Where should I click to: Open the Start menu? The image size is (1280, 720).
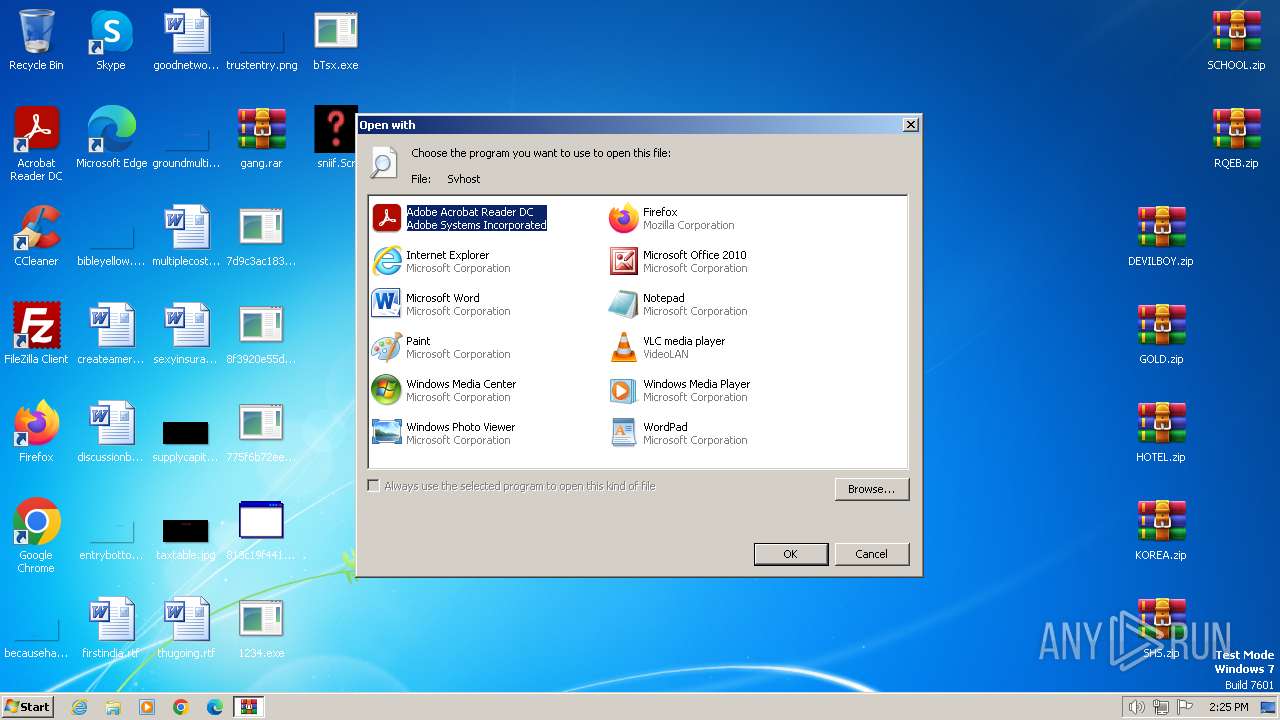(x=28, y=706)
